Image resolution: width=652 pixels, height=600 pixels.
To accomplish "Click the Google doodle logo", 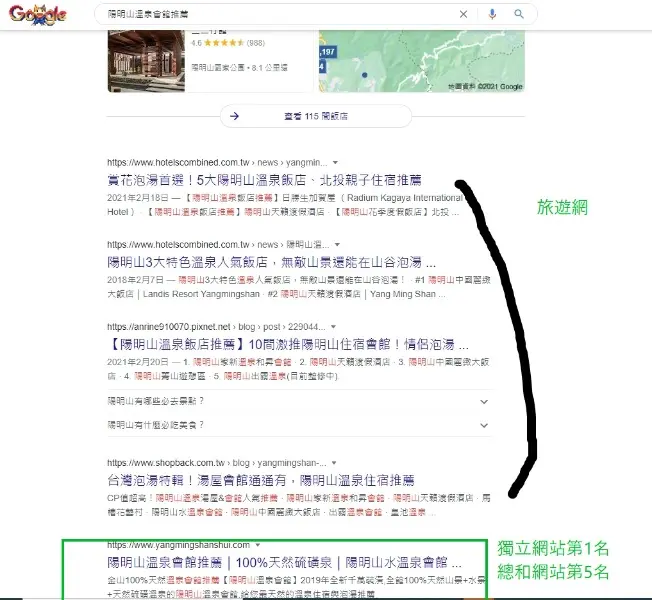I will pos(37,15).
